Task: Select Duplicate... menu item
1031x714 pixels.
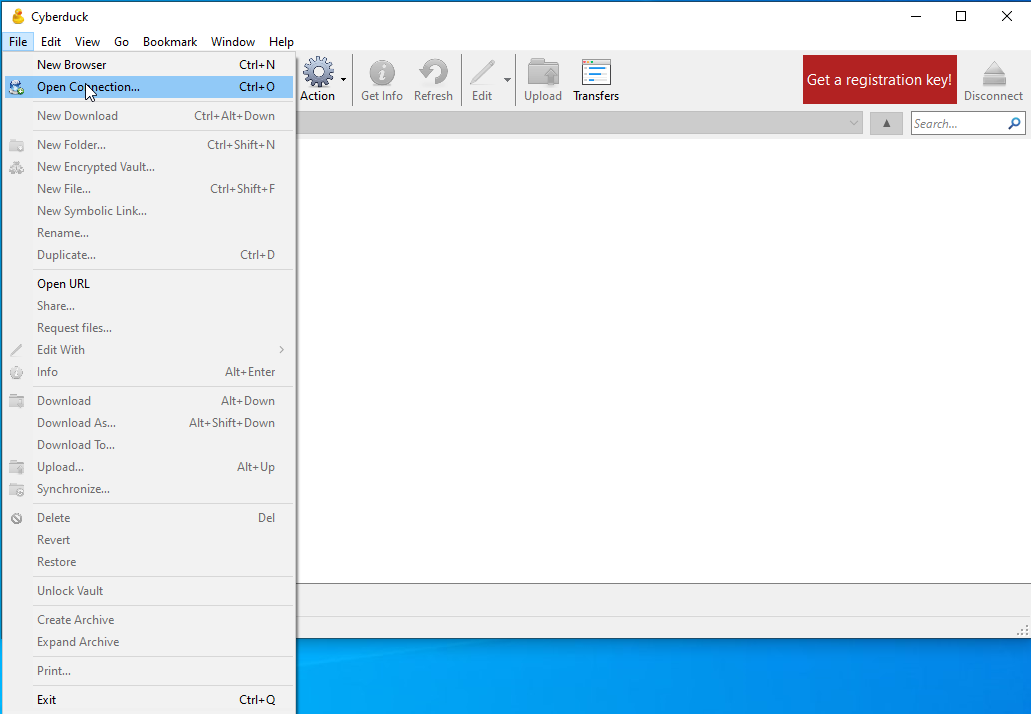Action: click(149, 255)
